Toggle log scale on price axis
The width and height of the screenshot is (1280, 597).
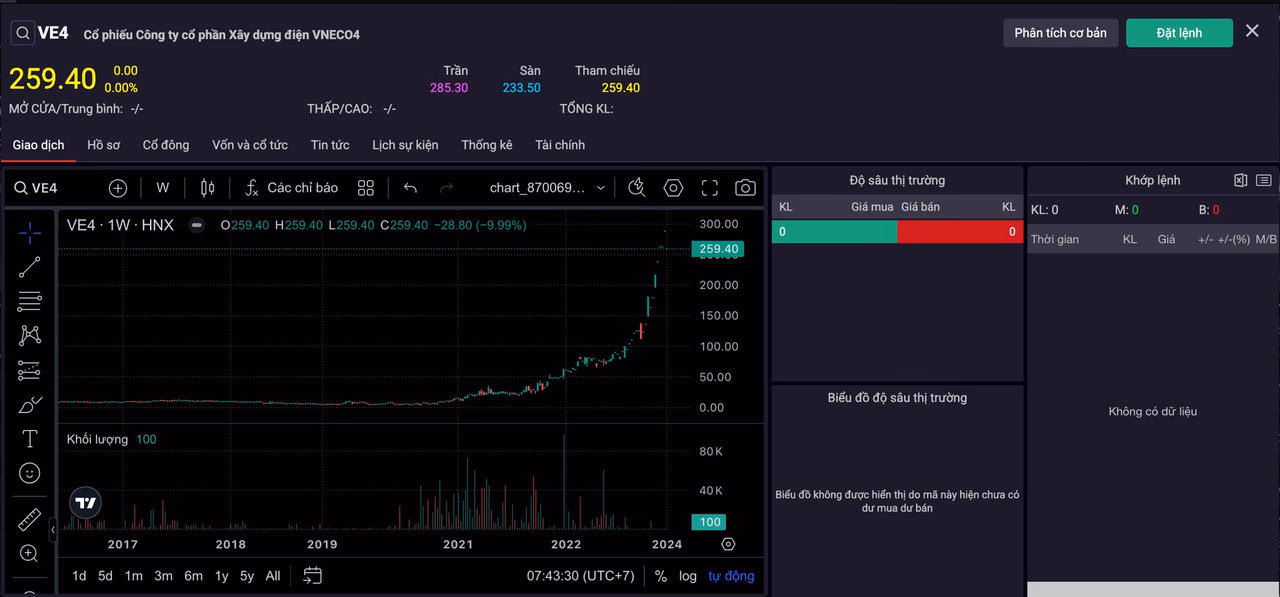688,576
